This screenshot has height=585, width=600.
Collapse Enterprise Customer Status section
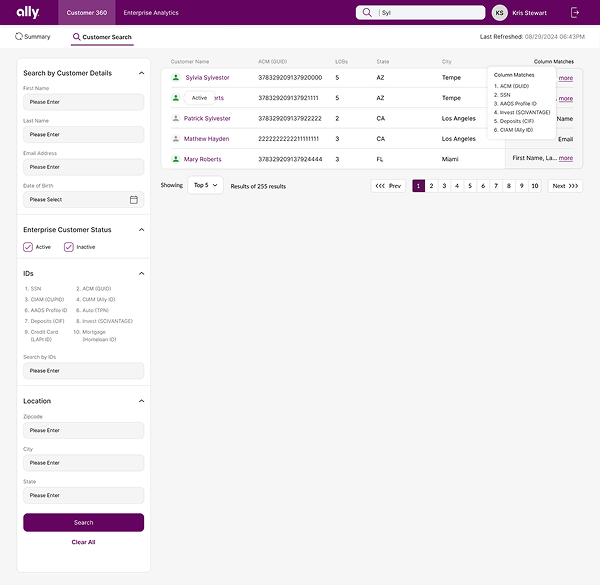[x=142, y=230]
